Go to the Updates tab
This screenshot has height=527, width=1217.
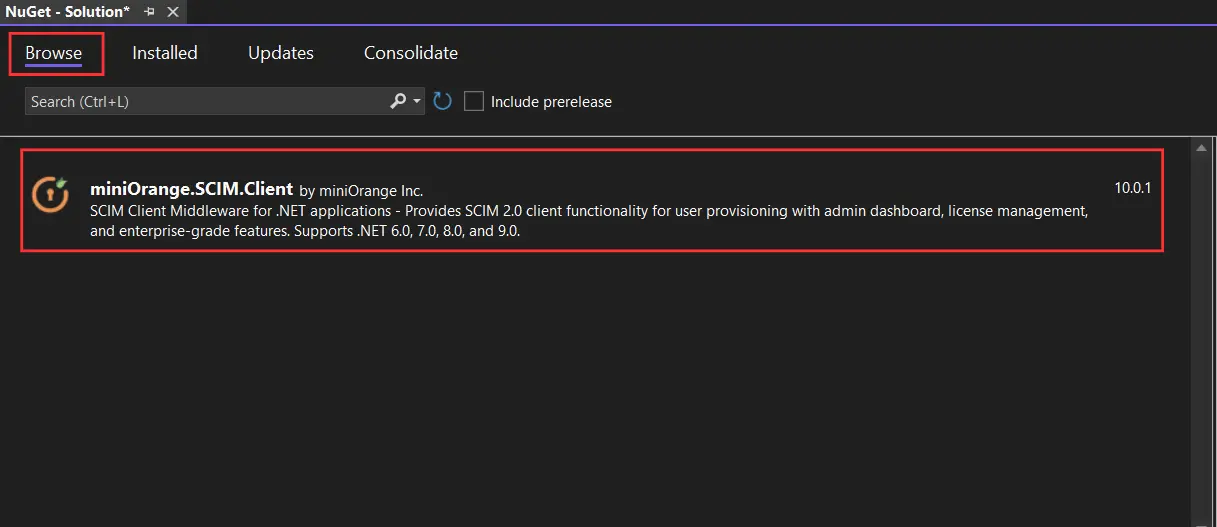(281, 53)
